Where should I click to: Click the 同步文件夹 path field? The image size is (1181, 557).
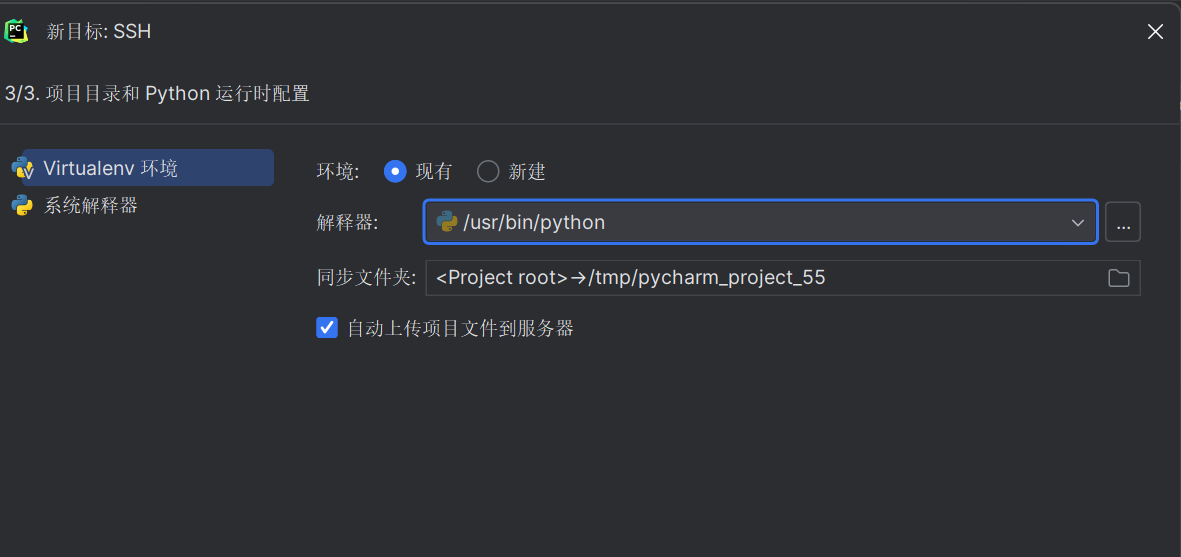click(760, 278)
